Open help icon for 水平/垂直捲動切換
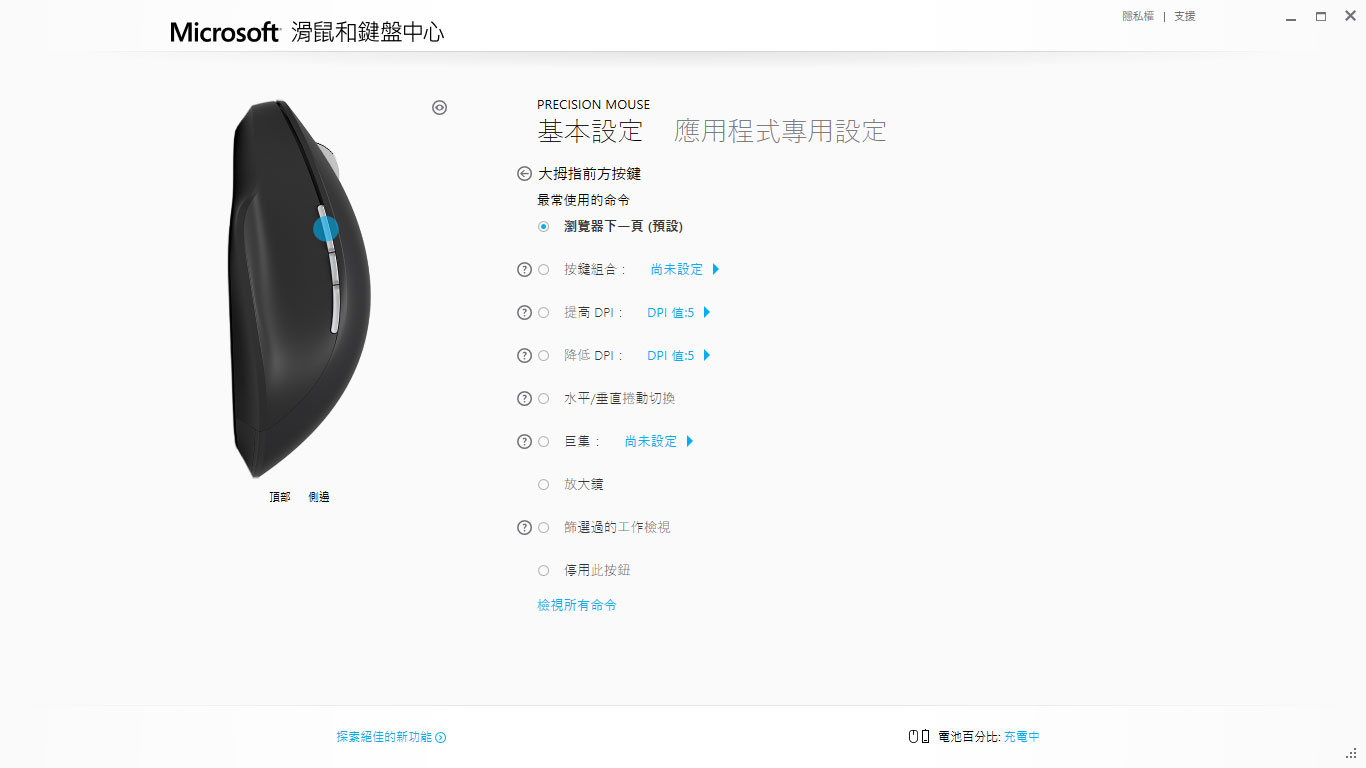The height and width of the screenshot is (768, 1366). pos(524,398)
